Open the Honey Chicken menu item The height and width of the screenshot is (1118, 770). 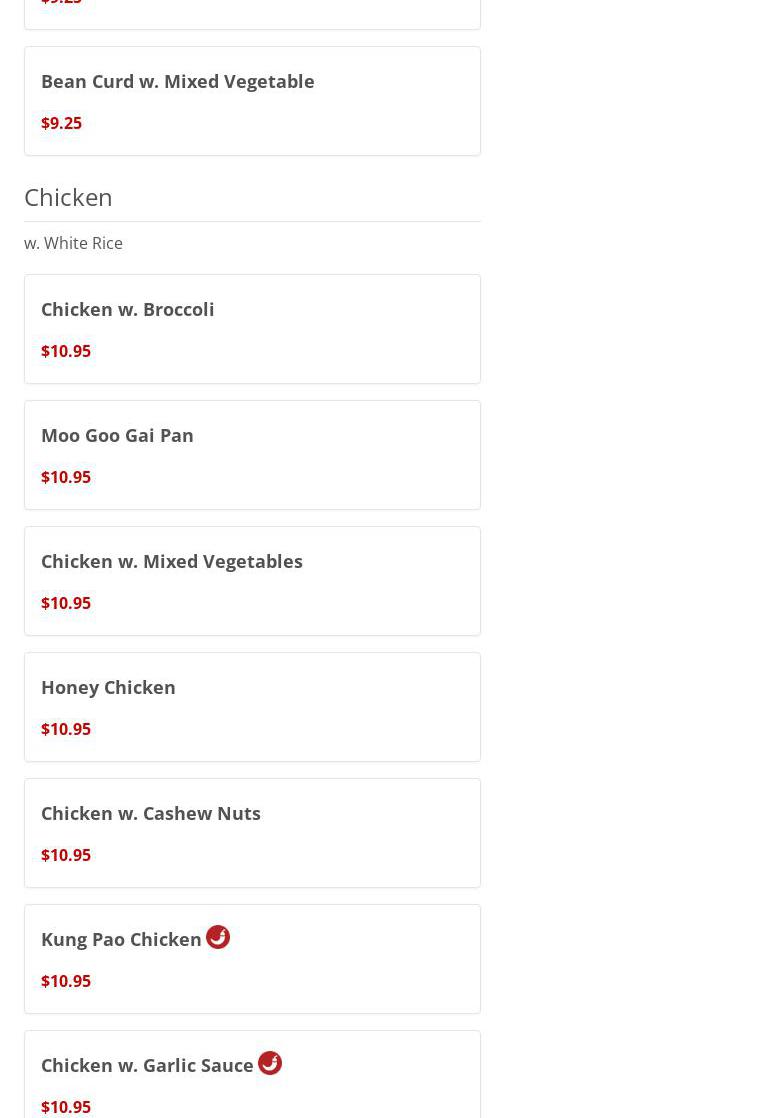(x=108, y=687)
